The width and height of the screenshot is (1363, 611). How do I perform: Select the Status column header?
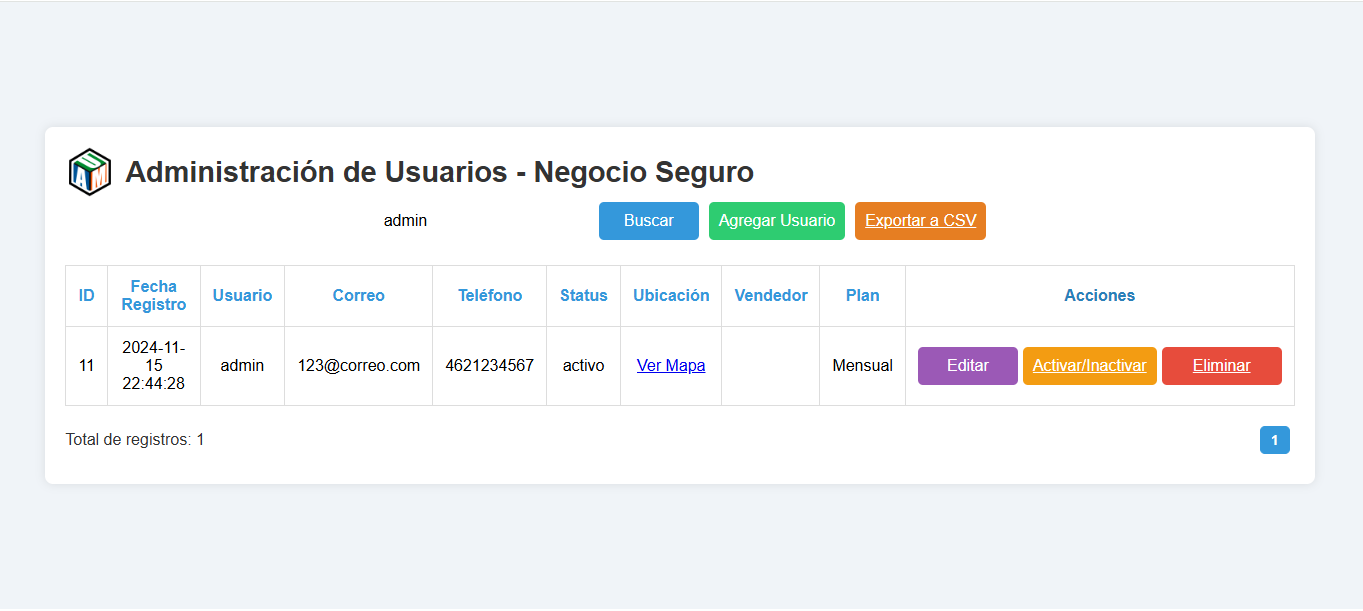[583, 295]
